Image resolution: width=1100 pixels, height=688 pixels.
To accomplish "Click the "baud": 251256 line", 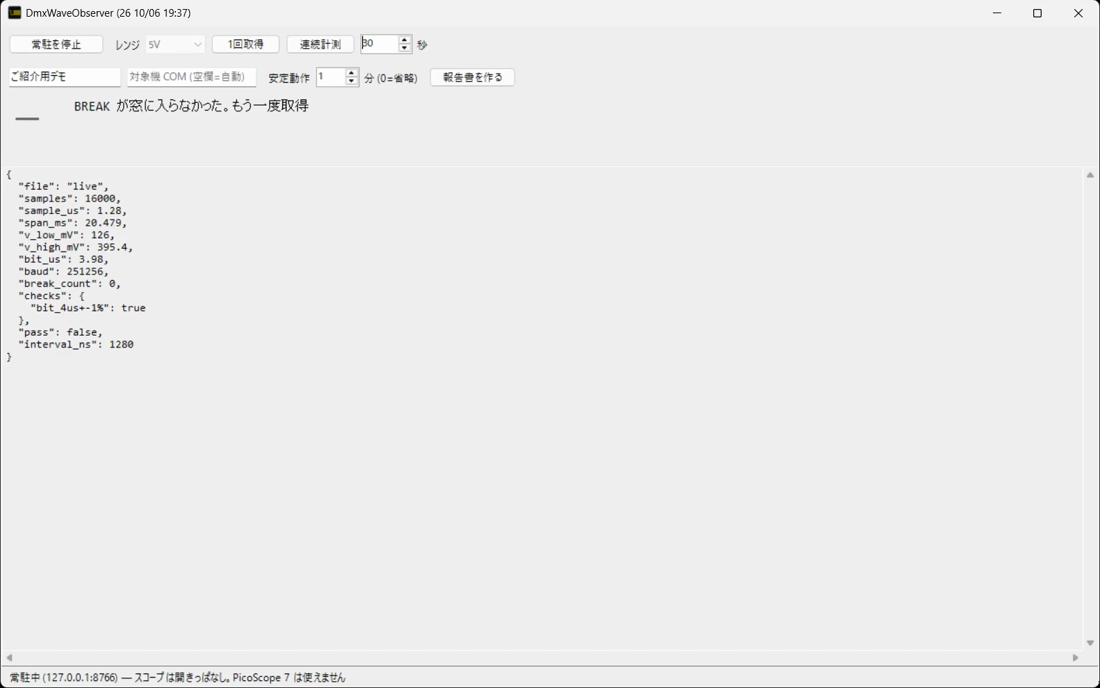I will coord(63,271).
